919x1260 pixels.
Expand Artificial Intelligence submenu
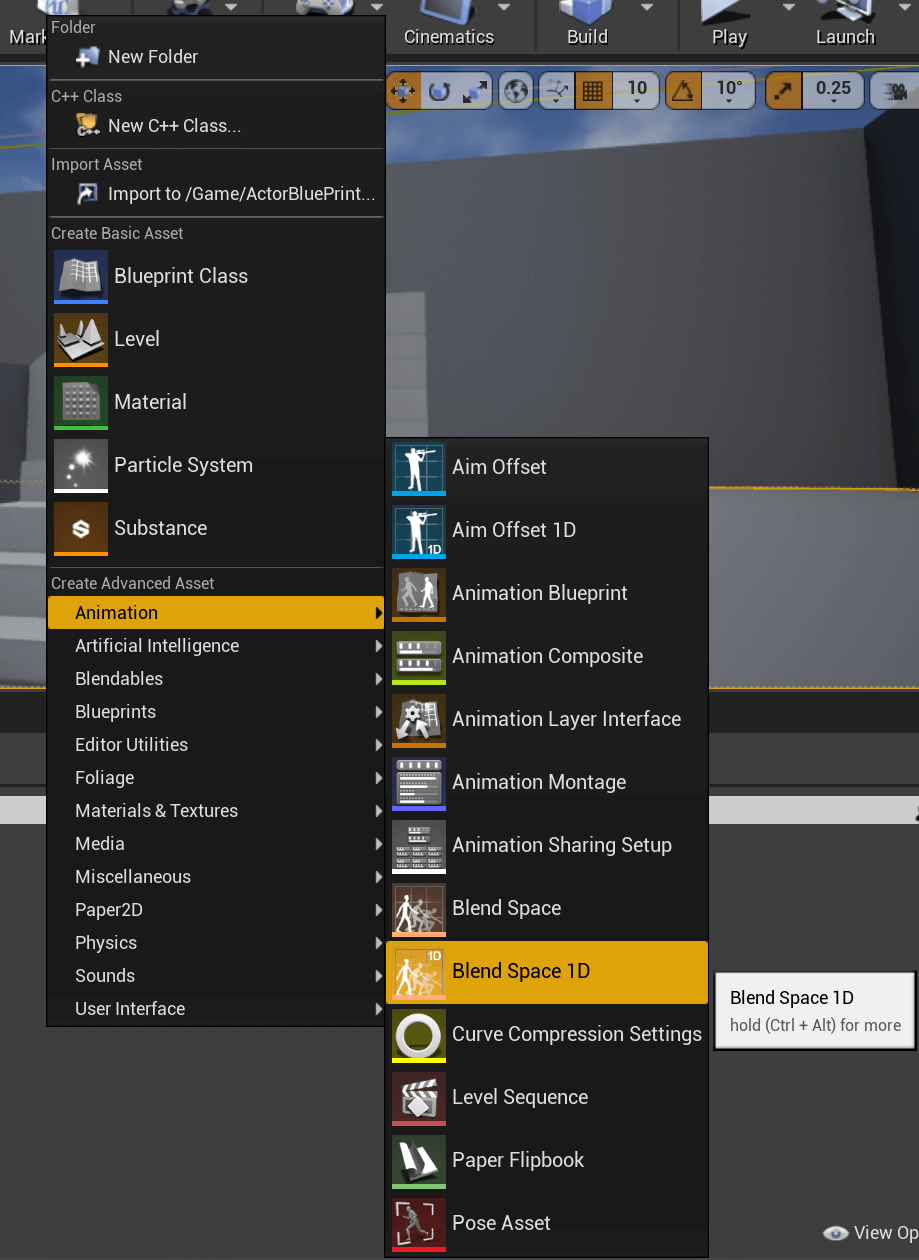[216, 646]
